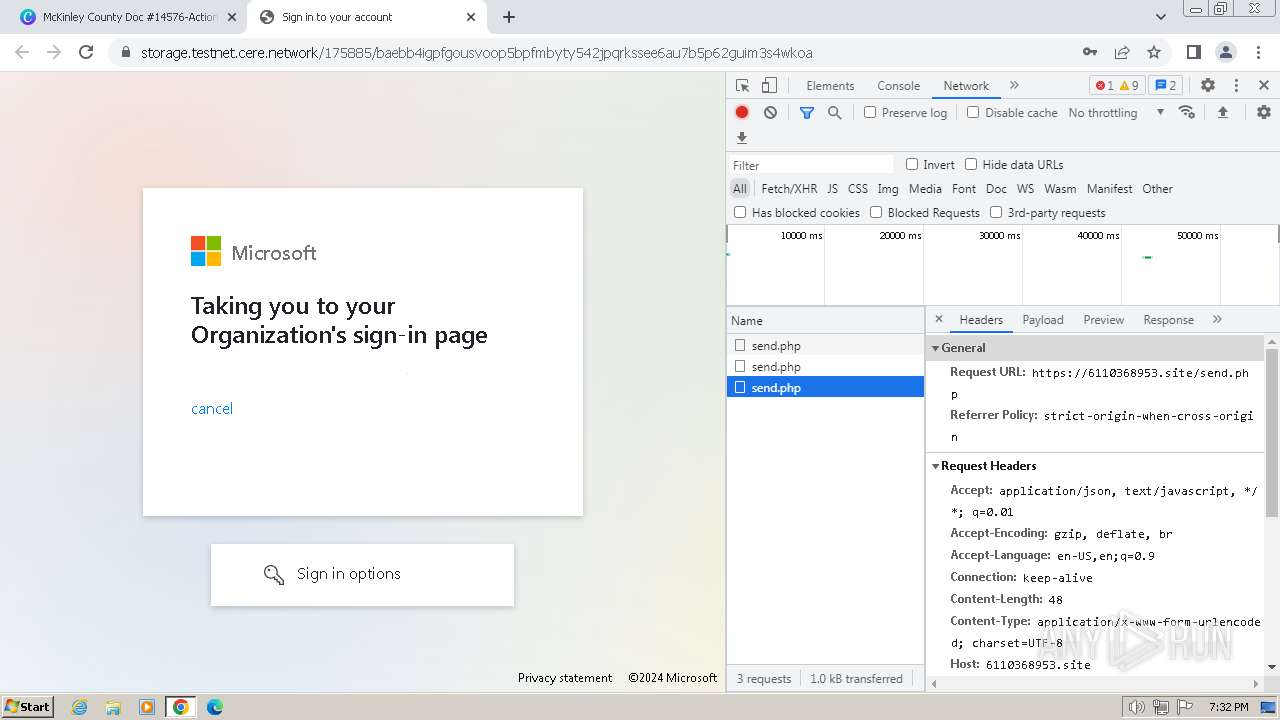
Task: Open network conditions wifi icon
Action: coord(1187,112)
